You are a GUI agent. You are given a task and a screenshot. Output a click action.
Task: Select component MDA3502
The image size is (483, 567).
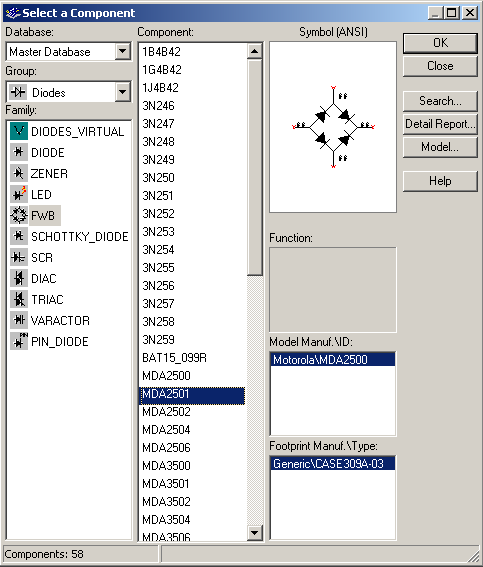(166, 502)
